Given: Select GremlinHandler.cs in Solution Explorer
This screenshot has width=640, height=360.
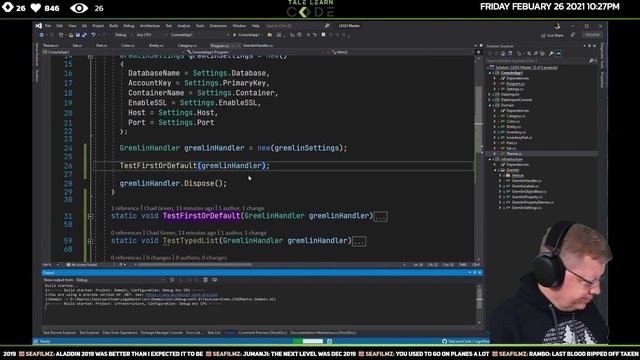Looking at the screenshot, I should coord(527,181).
